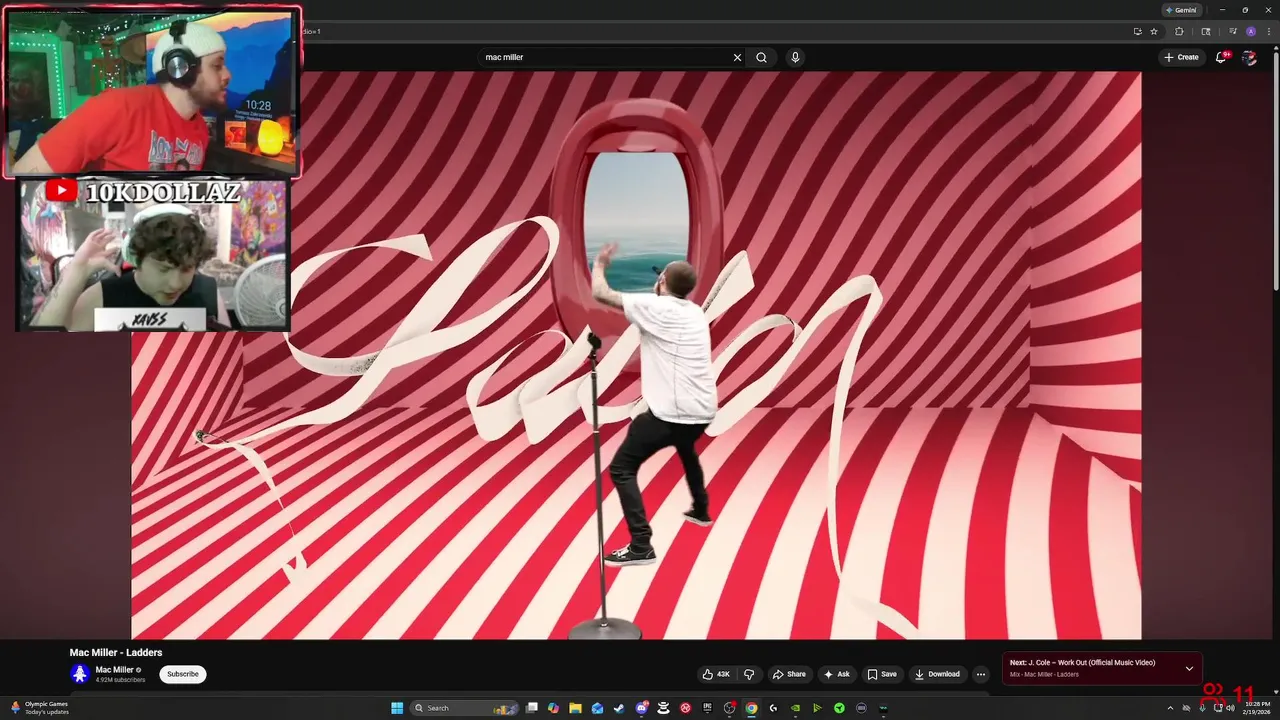Open File Explorer from taskbar

[575, 708]
